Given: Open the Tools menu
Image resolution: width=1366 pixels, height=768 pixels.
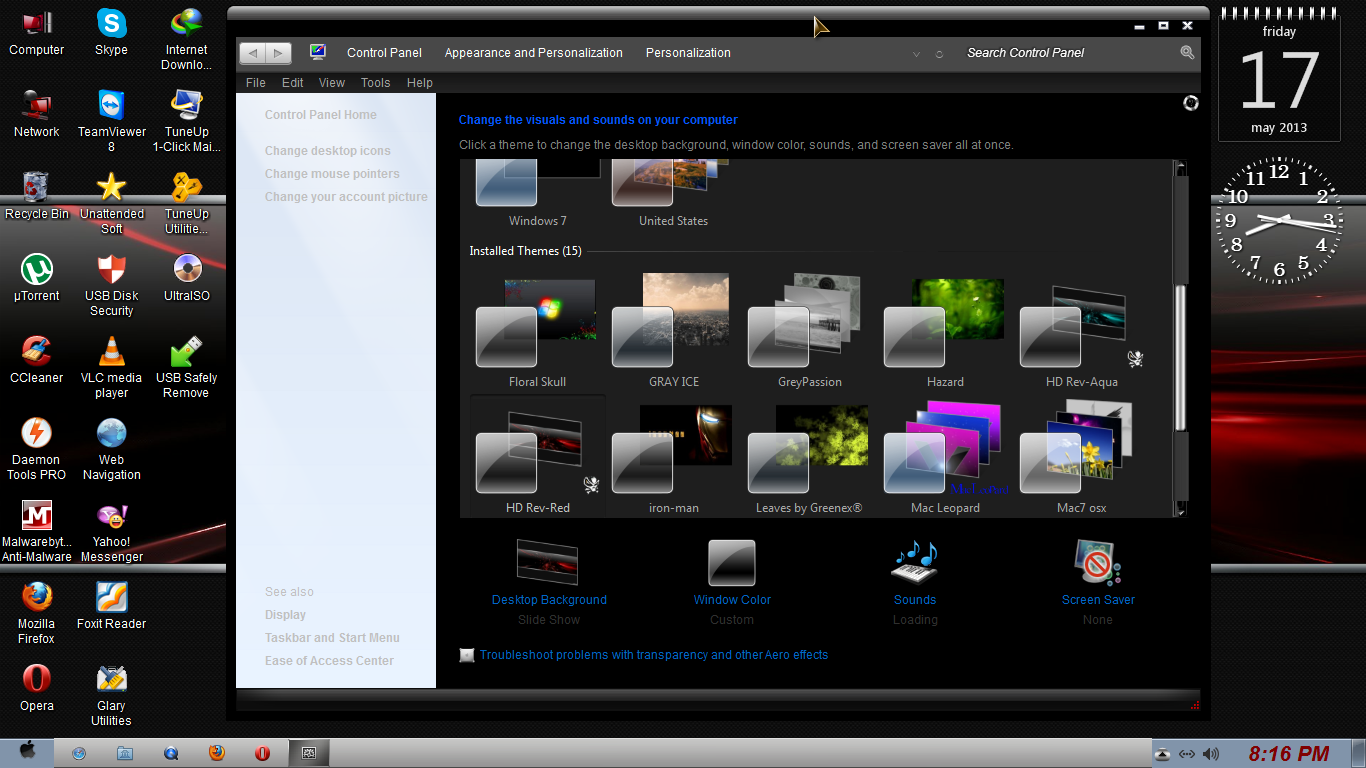Looking at the screenshot, I should pos(375,83).
